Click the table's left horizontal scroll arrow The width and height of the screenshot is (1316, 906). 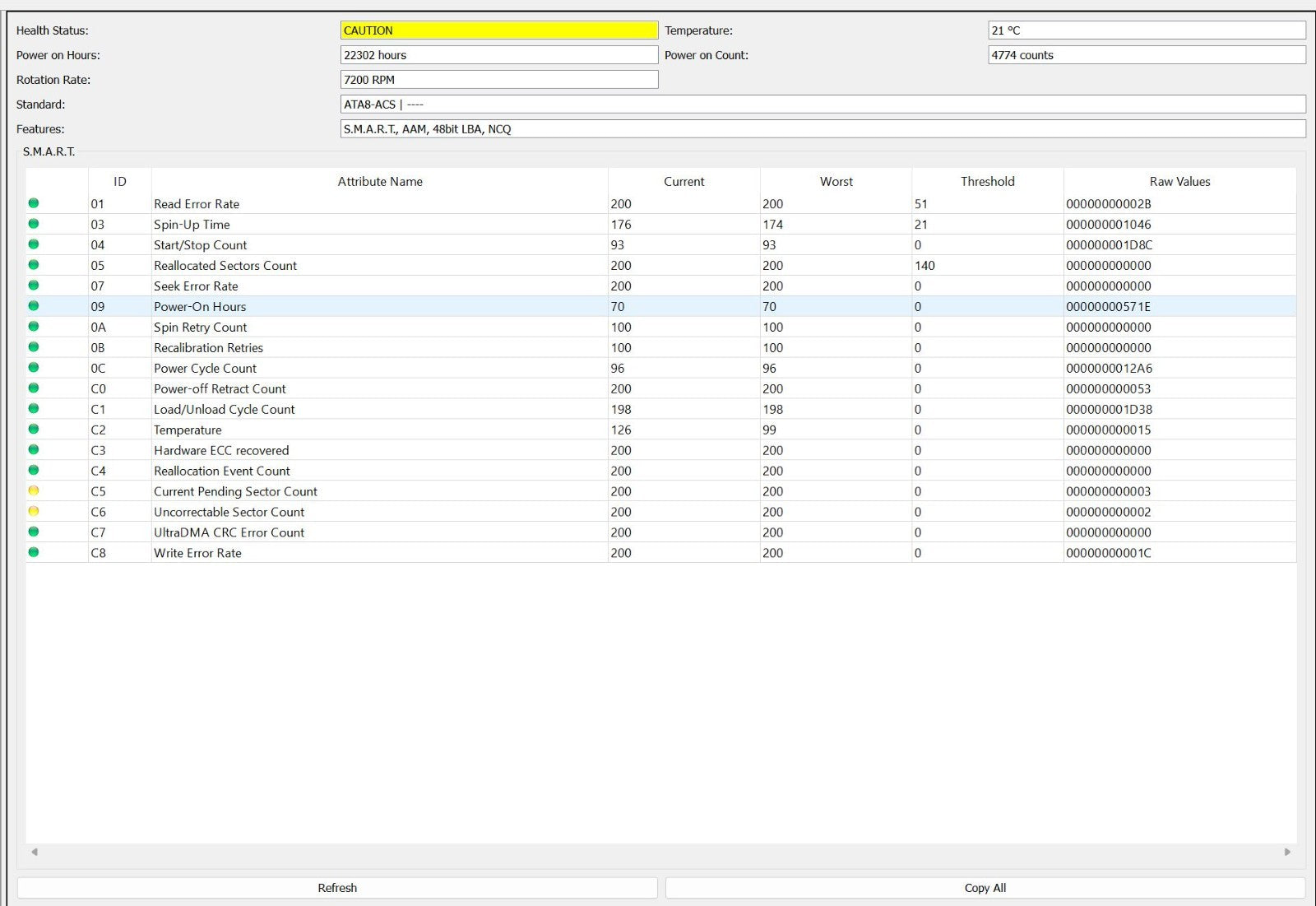35,853
